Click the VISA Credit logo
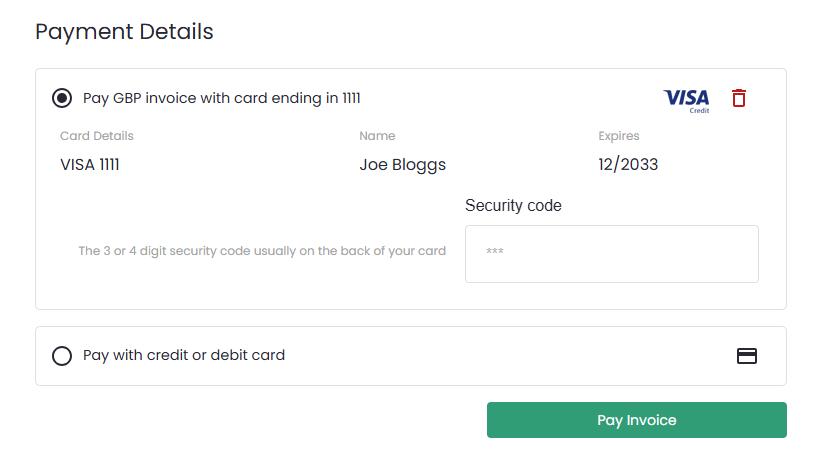 pyautogui.click(x=686, y=99)
